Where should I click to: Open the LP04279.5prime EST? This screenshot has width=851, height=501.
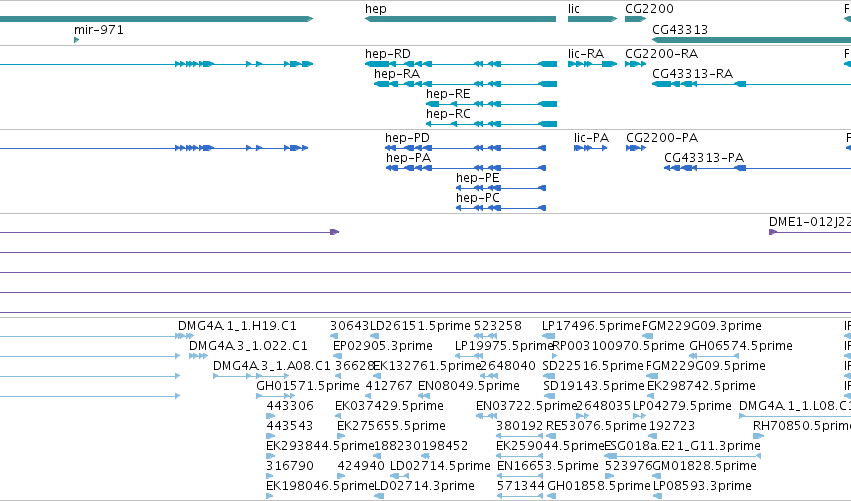(640, 416)
